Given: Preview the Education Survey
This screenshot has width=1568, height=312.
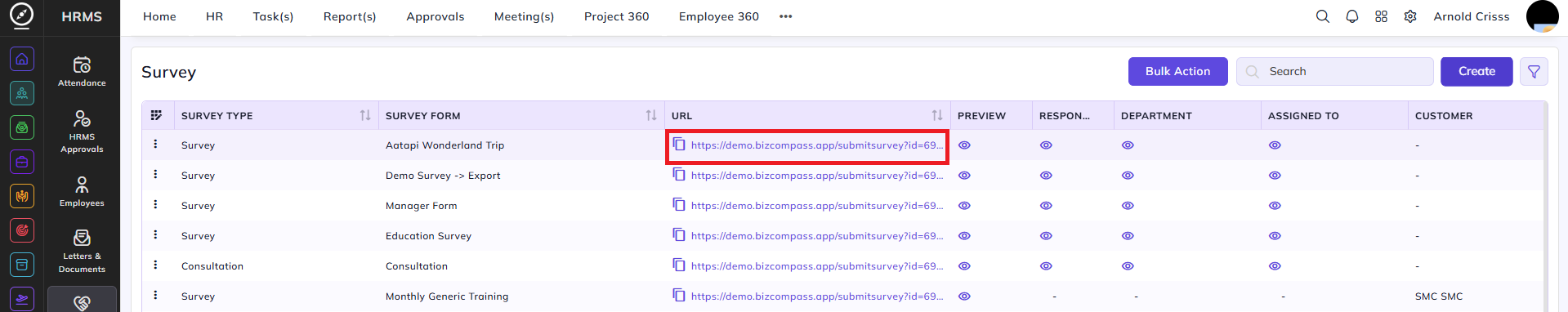Looking at the screenshot, I should coord(964,236).
